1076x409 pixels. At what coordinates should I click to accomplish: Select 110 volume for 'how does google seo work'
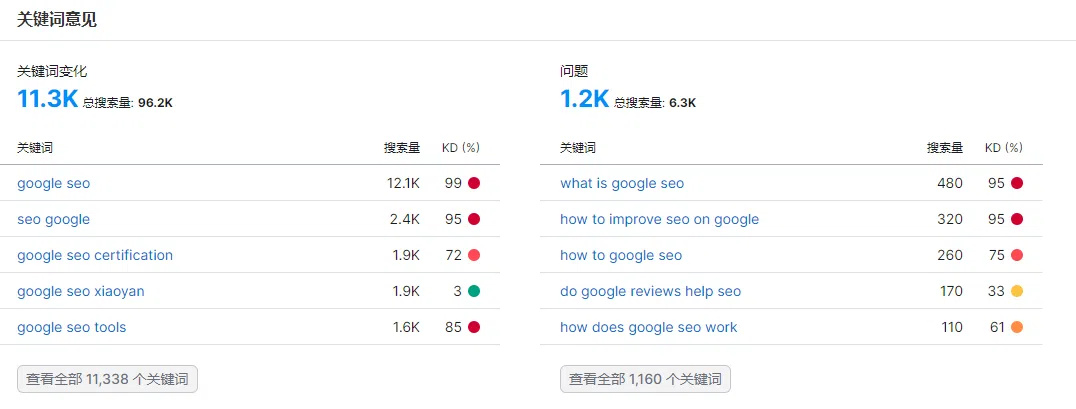[x=952, y=327]
